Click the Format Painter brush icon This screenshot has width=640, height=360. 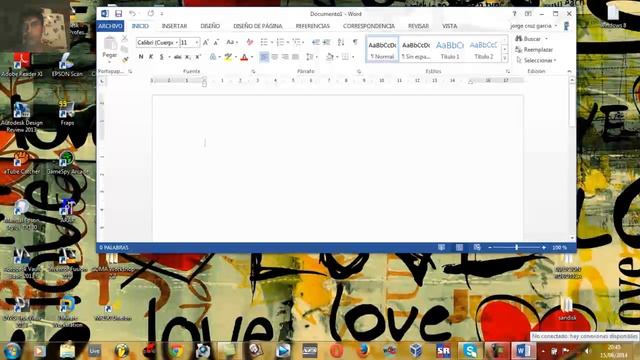pos(124,59)
